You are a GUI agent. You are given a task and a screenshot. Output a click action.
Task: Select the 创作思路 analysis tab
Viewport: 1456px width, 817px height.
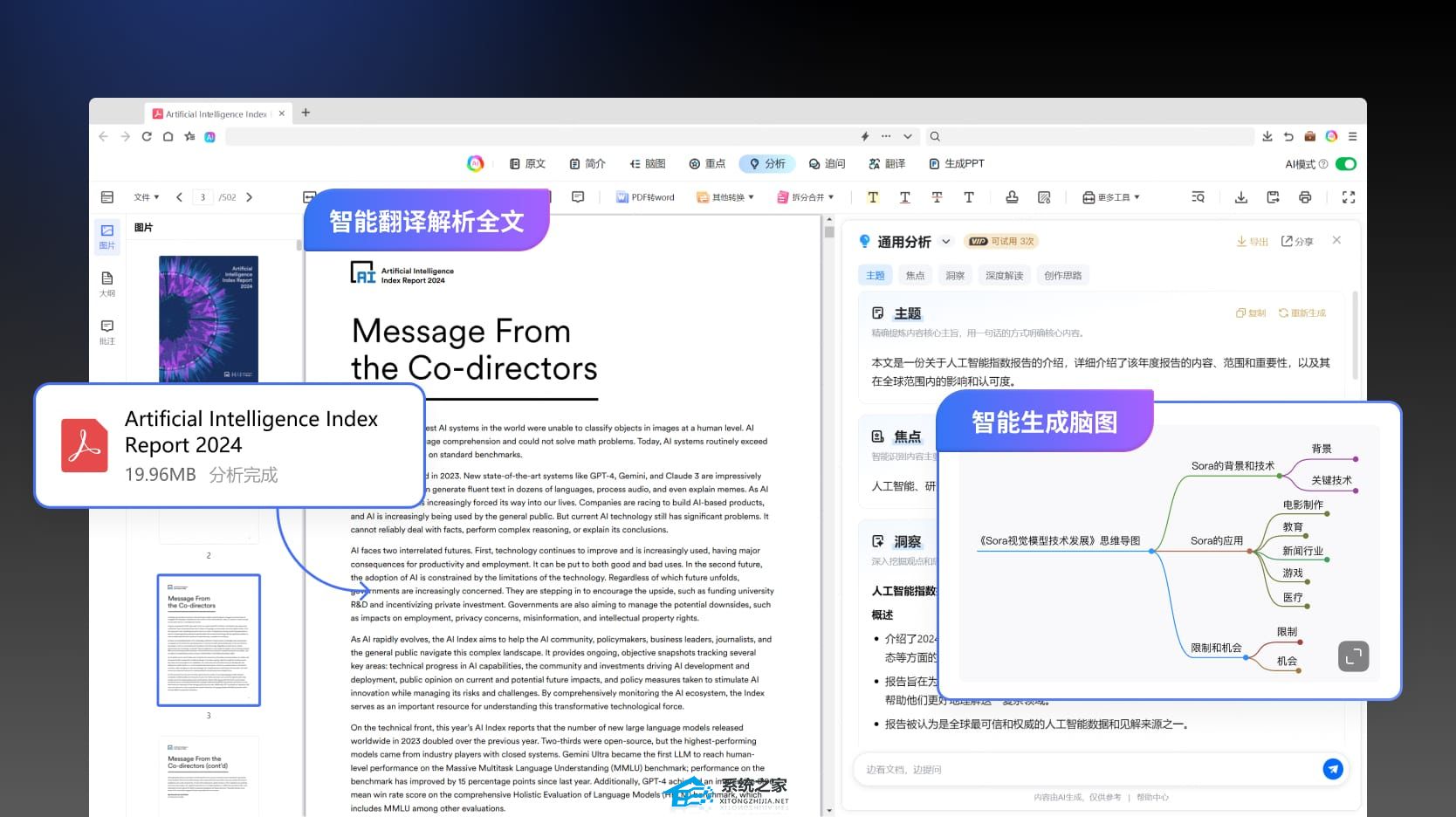coord(1063,276)
